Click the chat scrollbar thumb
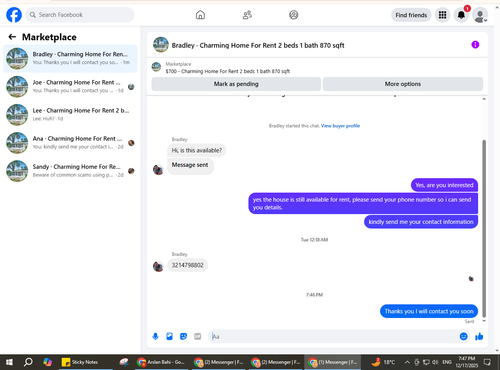This screenshot has width=500, height=370. coord(484,229)
